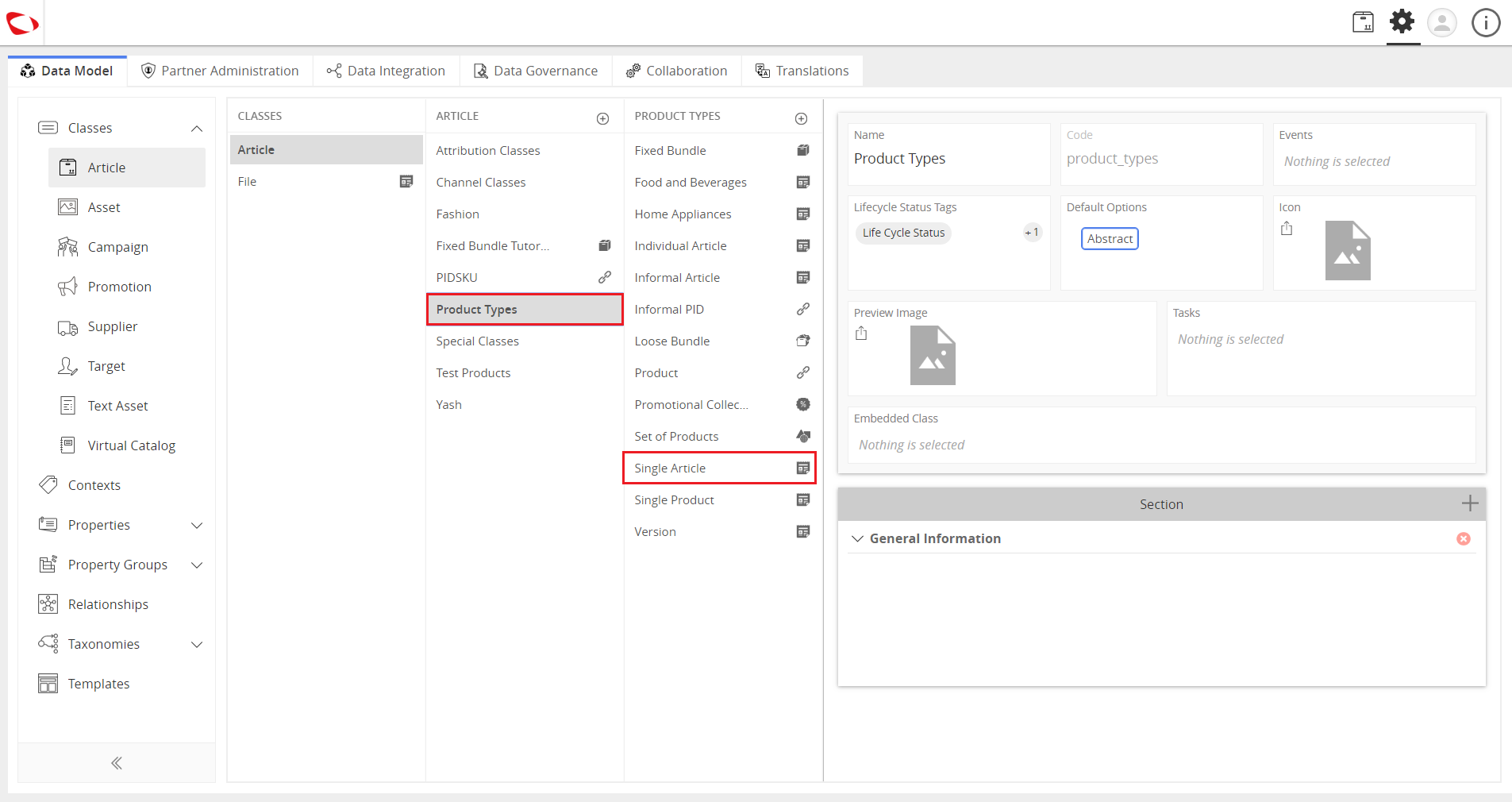Switch to the Data Governance tab

pos(536,71)
